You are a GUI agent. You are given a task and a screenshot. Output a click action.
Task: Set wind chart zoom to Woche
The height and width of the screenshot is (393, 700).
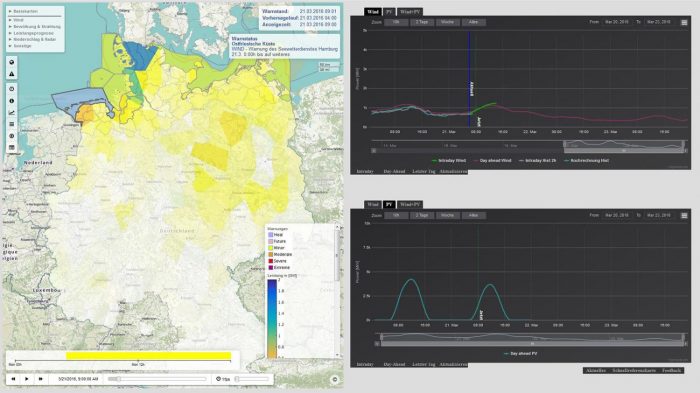pyautogui.click(x=447, y=22)
